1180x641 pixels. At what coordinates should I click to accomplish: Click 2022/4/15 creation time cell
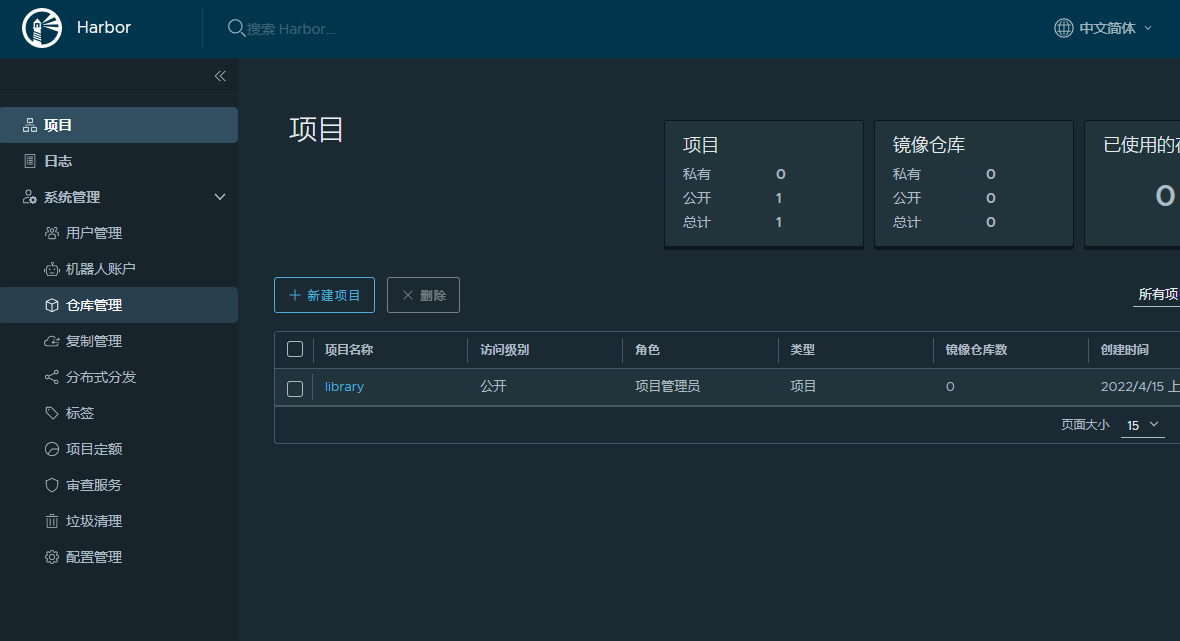pyautogui.click(x=1139, y=387)
